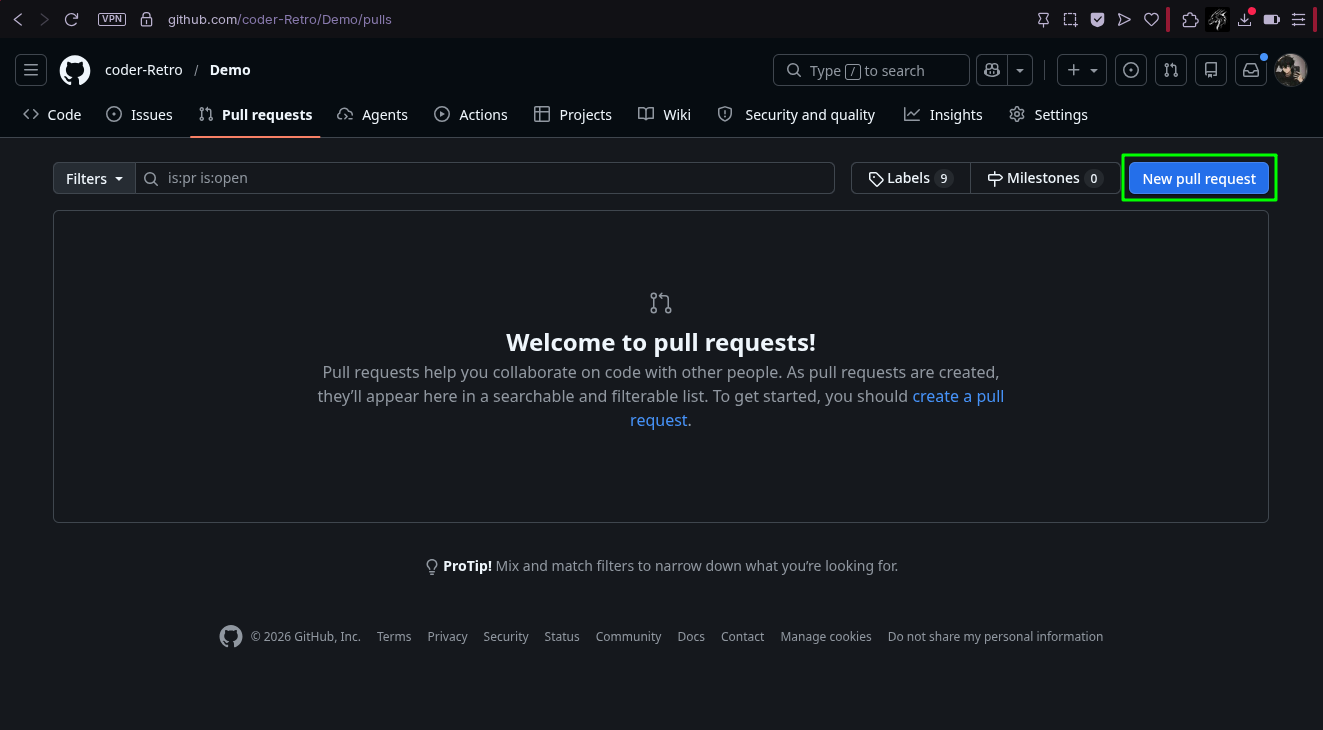Focus the Type / to search field
Viewport: 1323px width, 730px height.
pos(871,70)
